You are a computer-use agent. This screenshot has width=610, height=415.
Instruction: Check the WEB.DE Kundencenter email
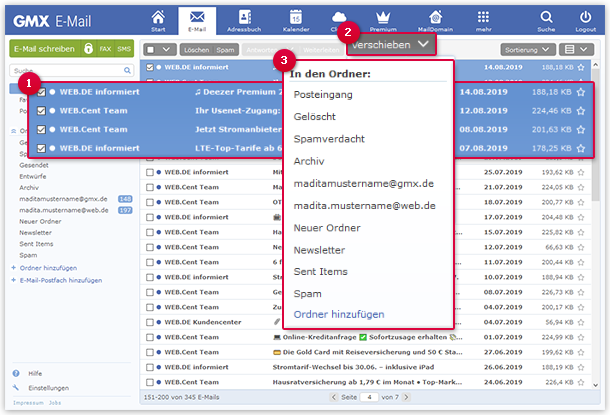pyautogui.click(x=150, y=322)
